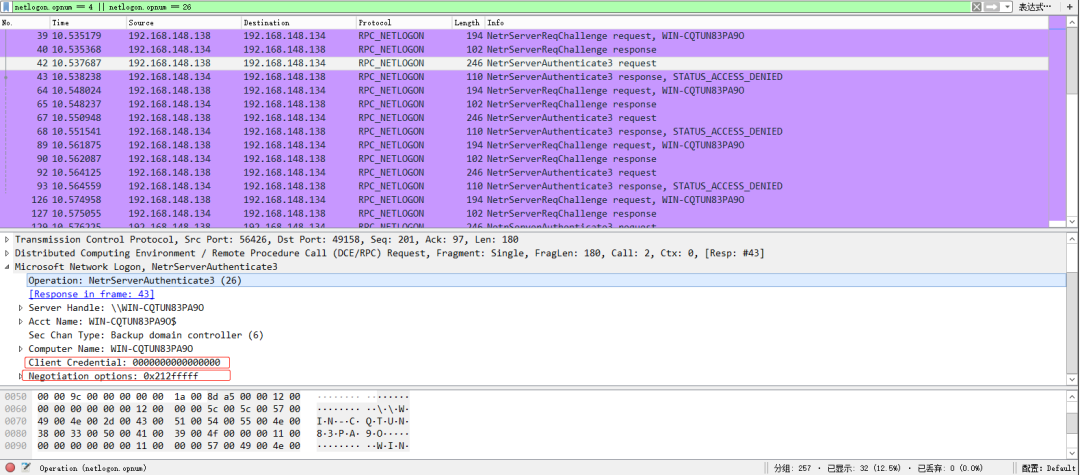Image resolution: width=1080 pixels, height=475 pixels.
Task: Expand the Acct Name field
Action: (21, 321)
